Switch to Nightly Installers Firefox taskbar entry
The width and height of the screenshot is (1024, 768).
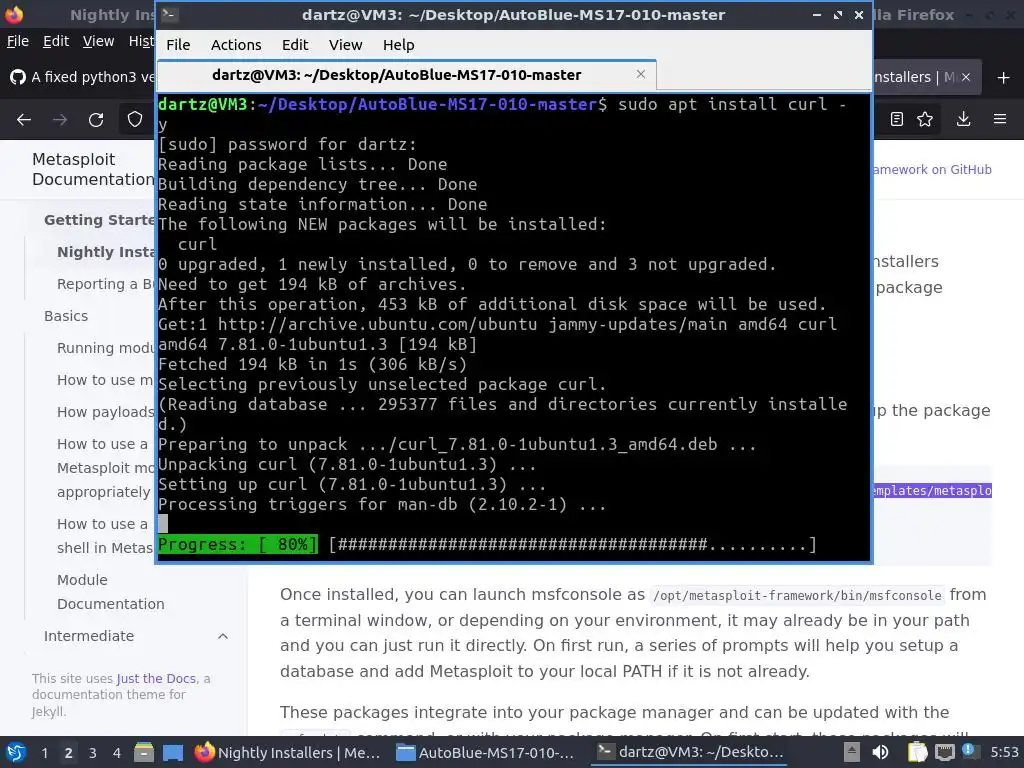pyautogui.click(x=288, y=752)
